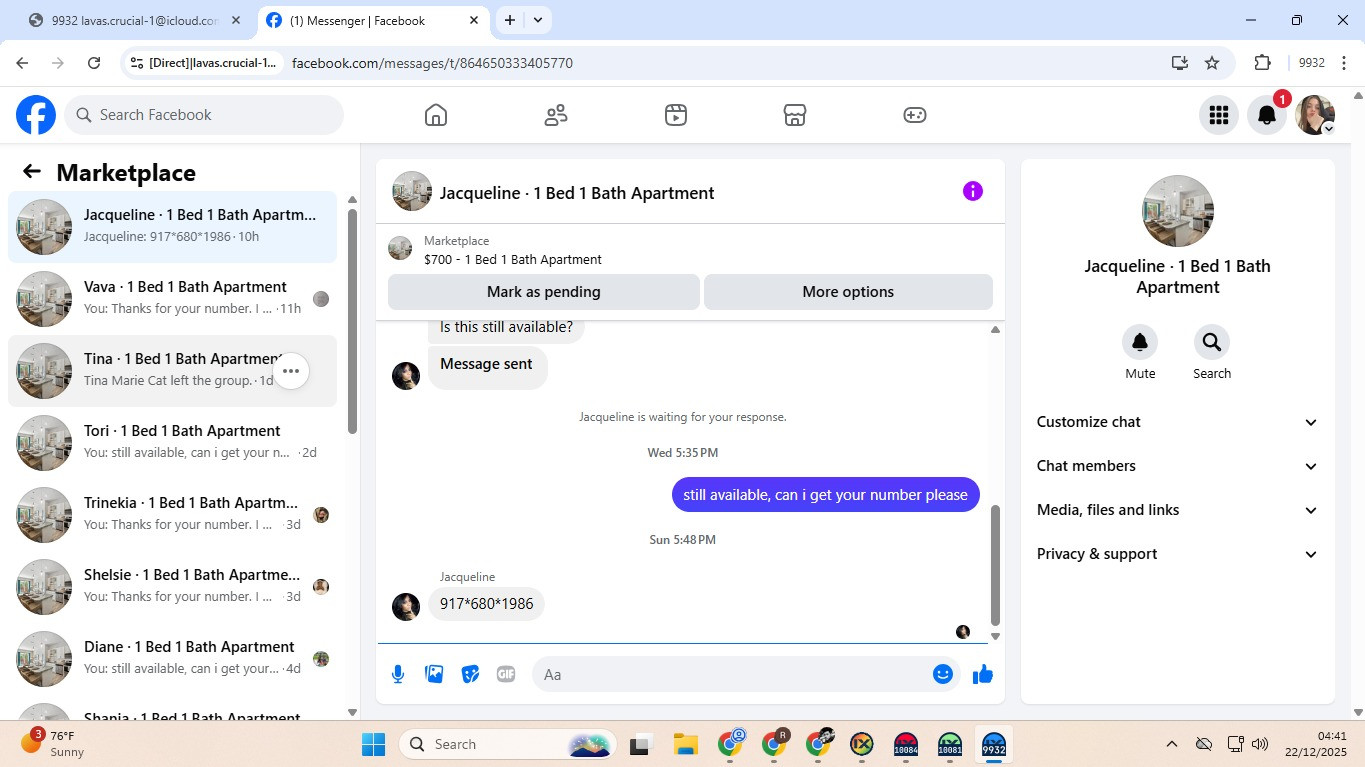Open the $700 - 1 Bed 1 Bath listing link
The width and height of the screenshot is (1365, 767).
[x=513, y=259]
